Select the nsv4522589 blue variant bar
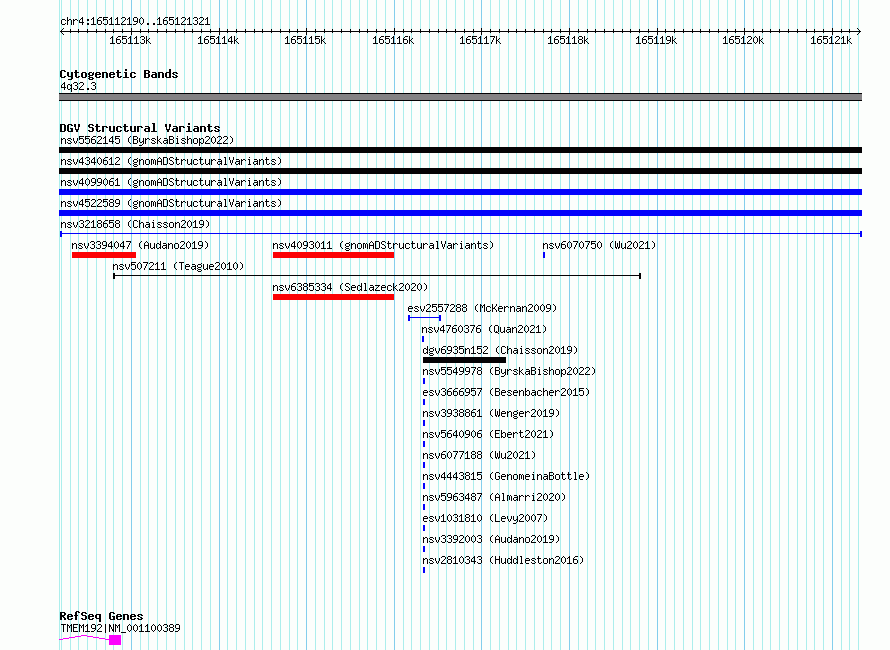This screenshot has width=890, height=650. click(x=460, y=213)
